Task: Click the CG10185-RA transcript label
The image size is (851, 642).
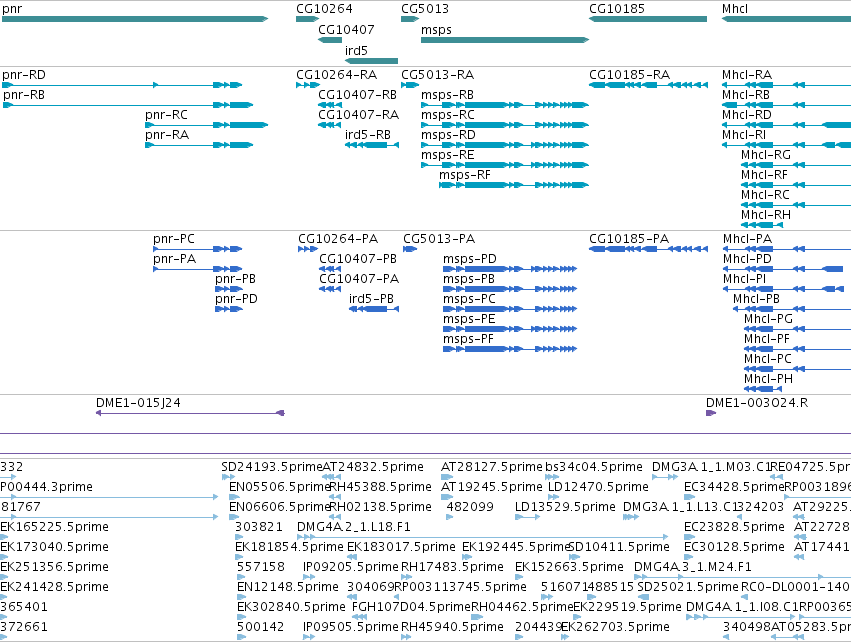Action: (x=630, y=75)
